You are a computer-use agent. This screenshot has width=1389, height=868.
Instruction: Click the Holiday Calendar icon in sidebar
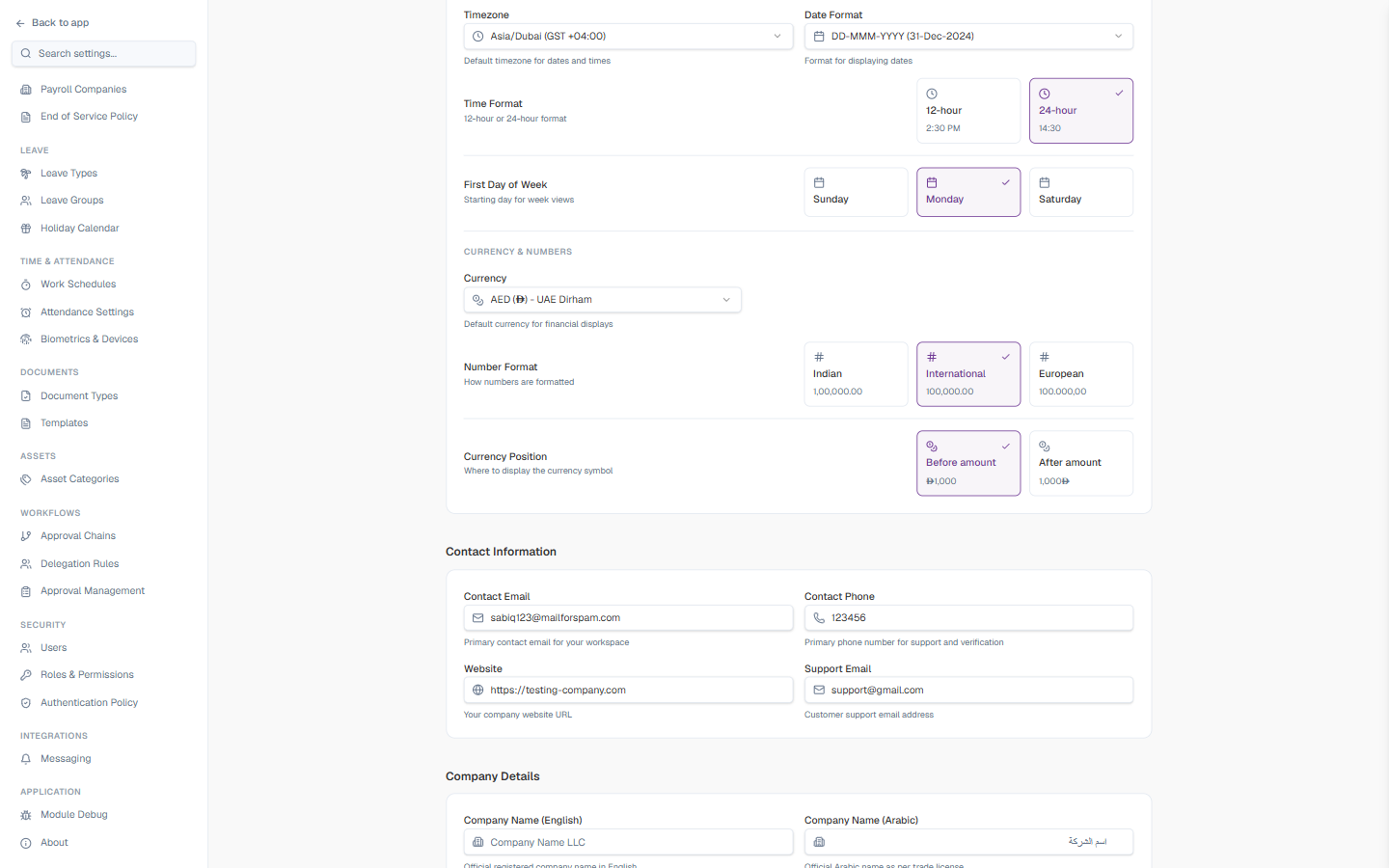(26, 229)
